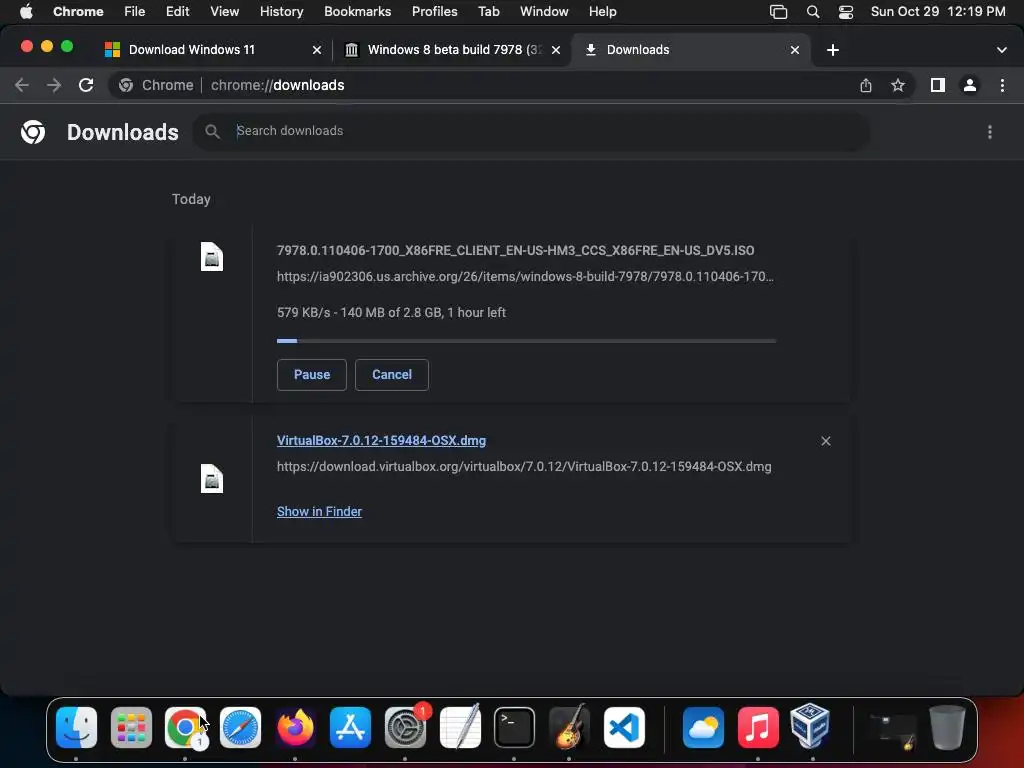Image resolution: width=1024 pixels, height=768 pixels.
Task: Open the History menu
Action: click(x=281, y=11)
